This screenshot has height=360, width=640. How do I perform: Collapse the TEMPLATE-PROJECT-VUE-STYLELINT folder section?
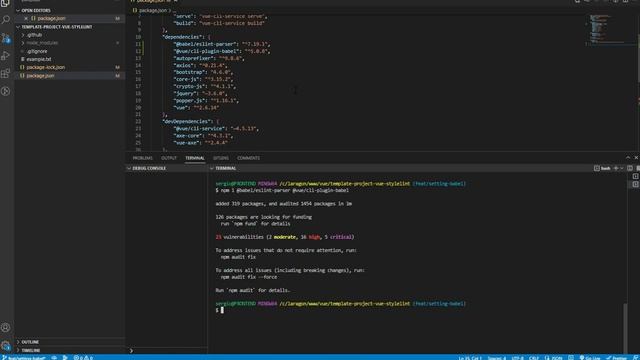pyautogui.click(x=70, y=27)
